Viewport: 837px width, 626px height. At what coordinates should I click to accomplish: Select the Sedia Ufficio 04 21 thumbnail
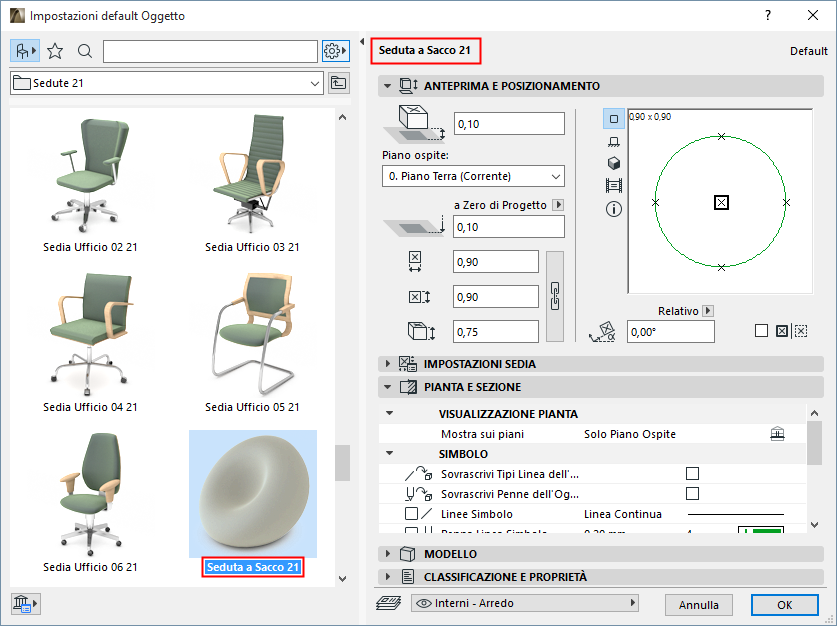[90, 335]
